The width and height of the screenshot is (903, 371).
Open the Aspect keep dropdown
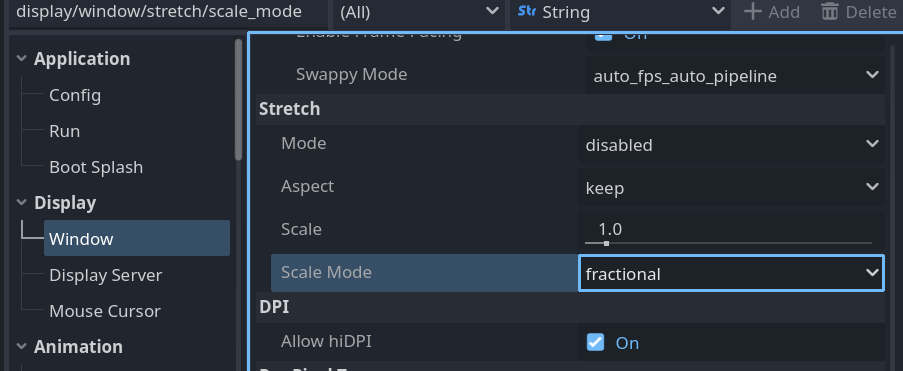tap(731, 187)
